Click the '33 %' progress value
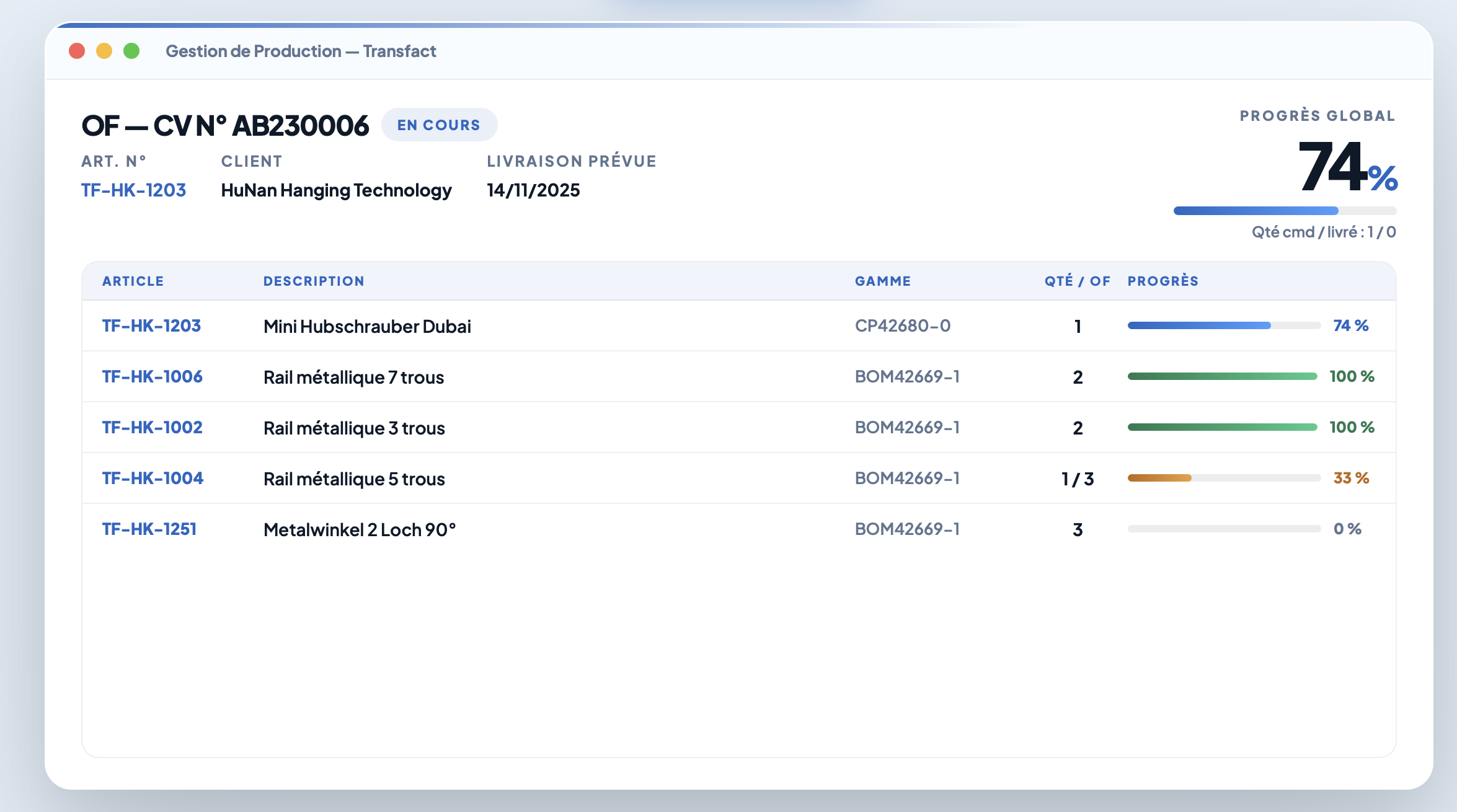This screenshot has height=812, width=1457. click(x=1352, y=478)
